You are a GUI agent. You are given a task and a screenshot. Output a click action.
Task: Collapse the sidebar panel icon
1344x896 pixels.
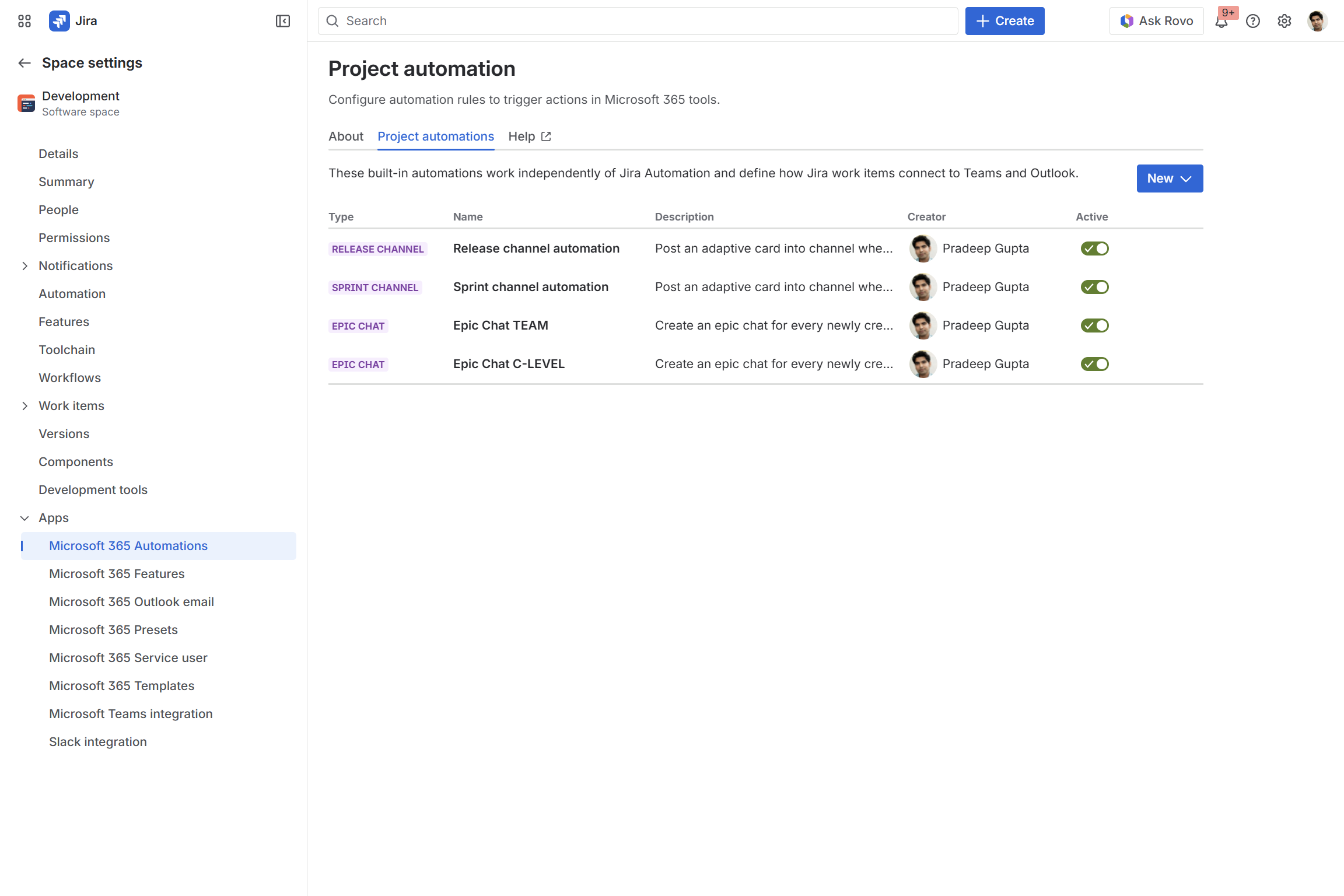pos(283,21)
